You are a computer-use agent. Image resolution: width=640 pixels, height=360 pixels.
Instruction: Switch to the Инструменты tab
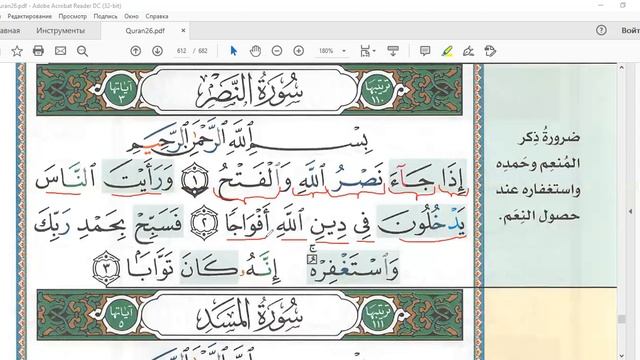(x=60, y=31)
